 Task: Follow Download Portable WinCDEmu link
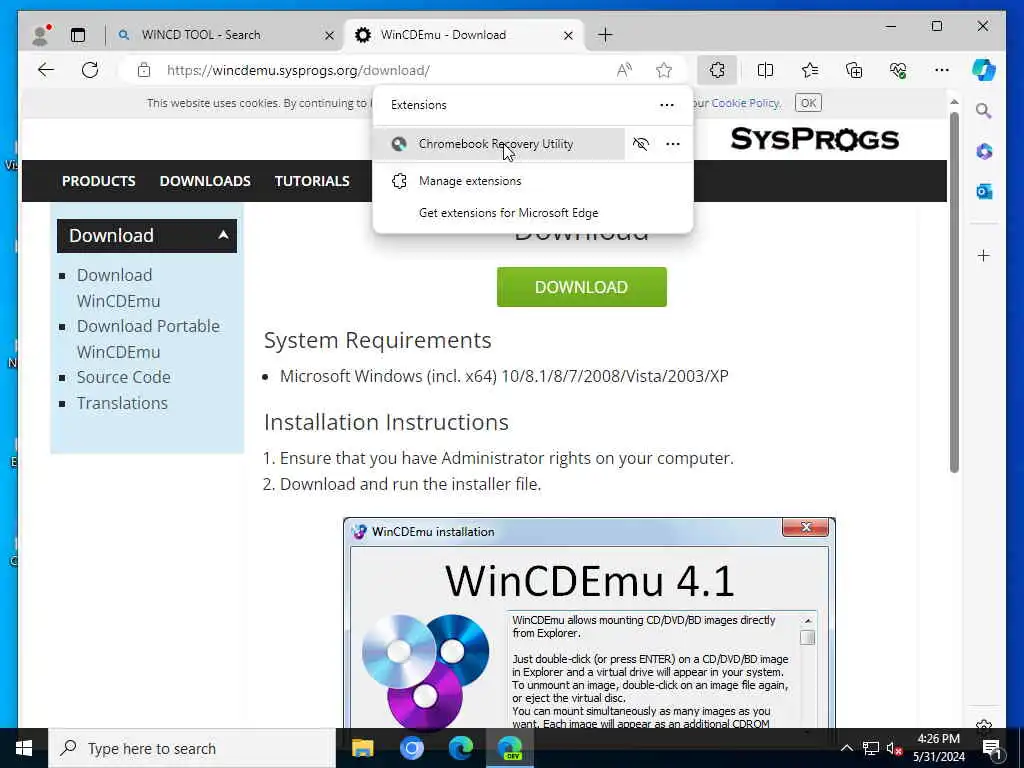[148, 339]
